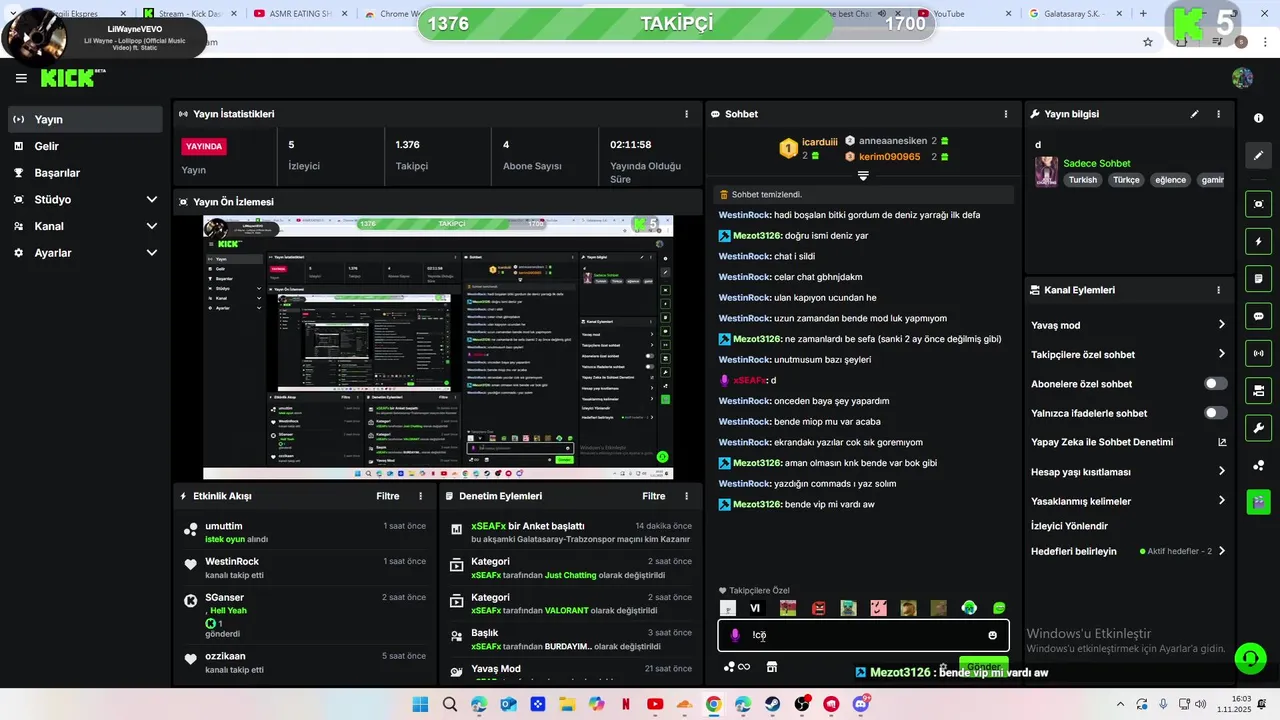This screenshot has width=1280, height=720.
Task: Collapse the top gifters leaderboard arrow
Action: pyautogui.click(x=863, y=176)
